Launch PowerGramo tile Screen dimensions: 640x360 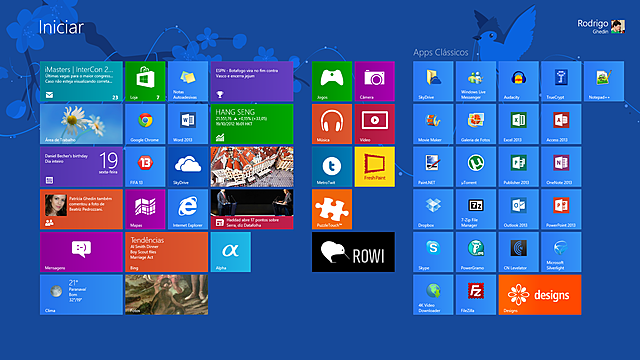(476, 252)
